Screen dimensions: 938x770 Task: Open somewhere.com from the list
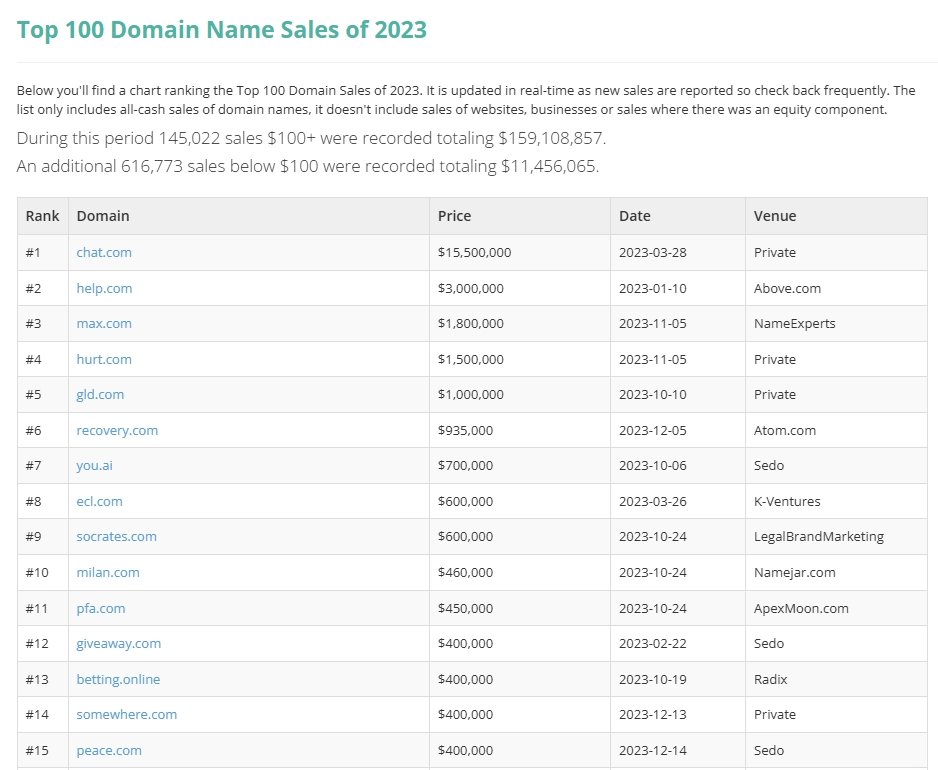[126, 715]
